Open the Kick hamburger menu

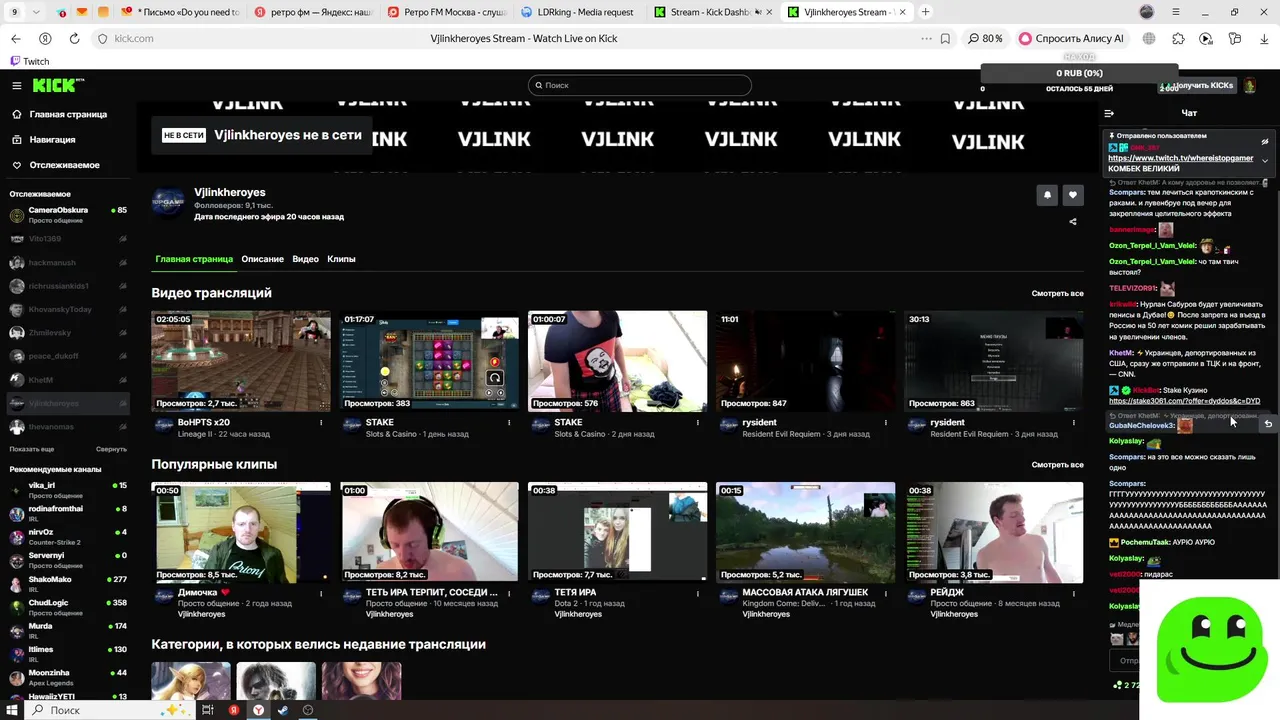[16, 86]
